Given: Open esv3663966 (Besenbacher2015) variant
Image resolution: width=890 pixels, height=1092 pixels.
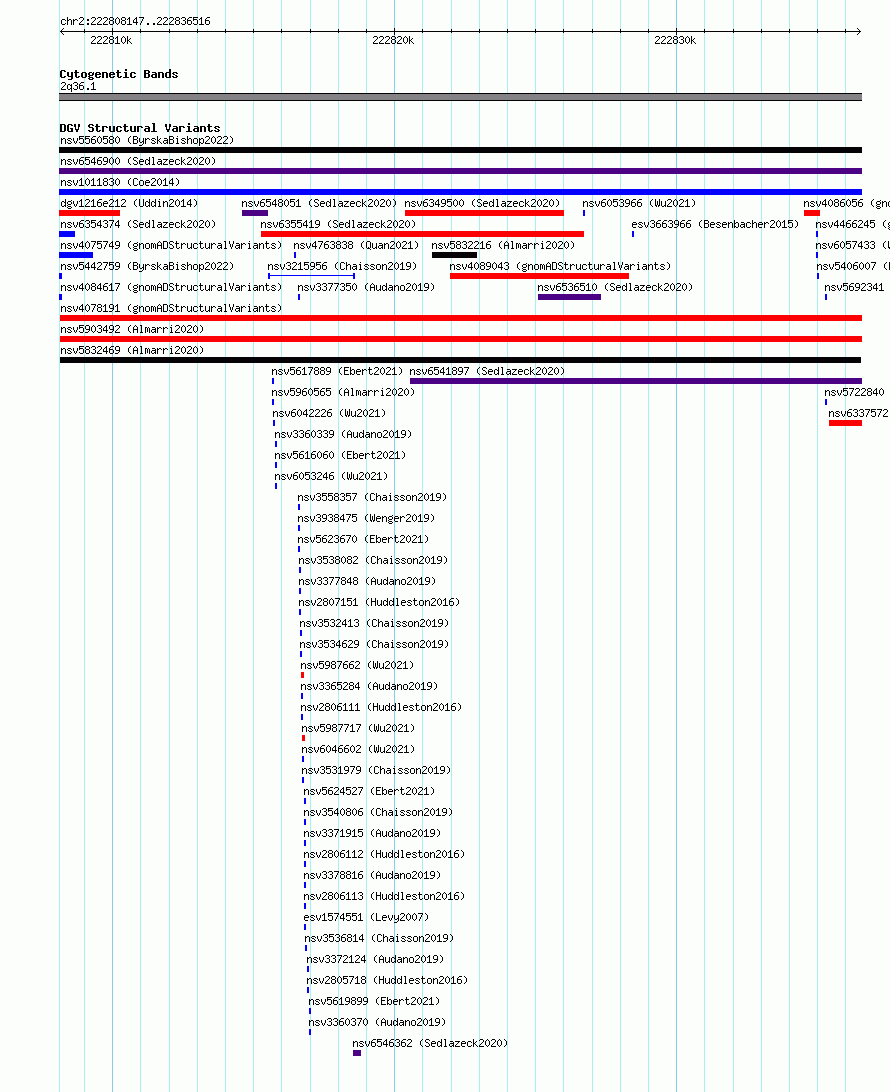Looking at the screenshot, I should point(715,224).
